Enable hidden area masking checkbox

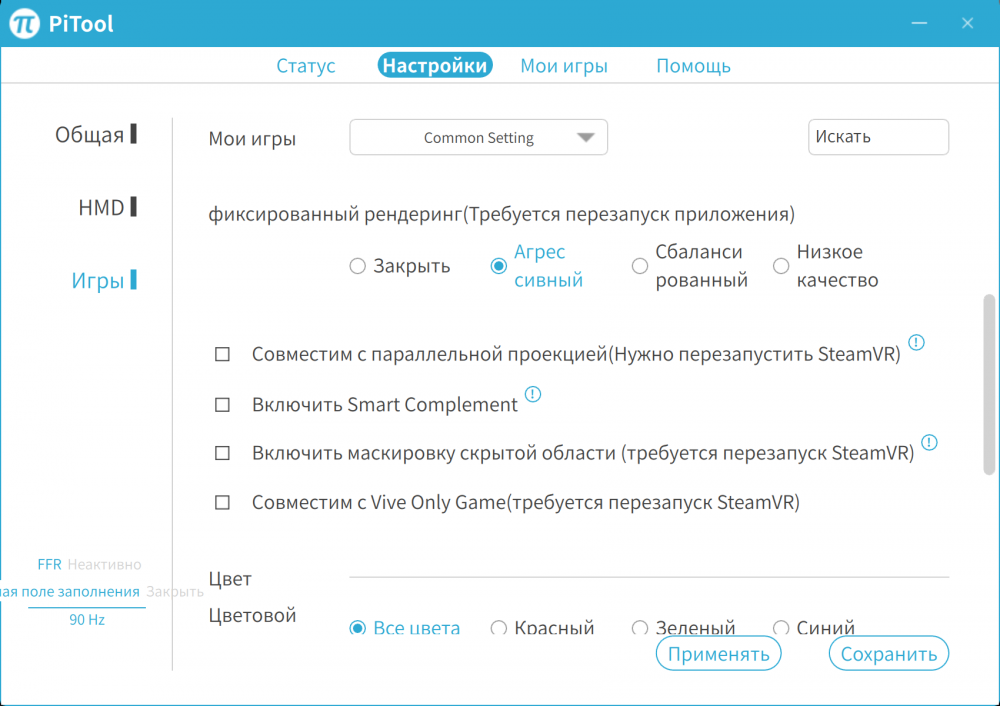tap(222, 453)
